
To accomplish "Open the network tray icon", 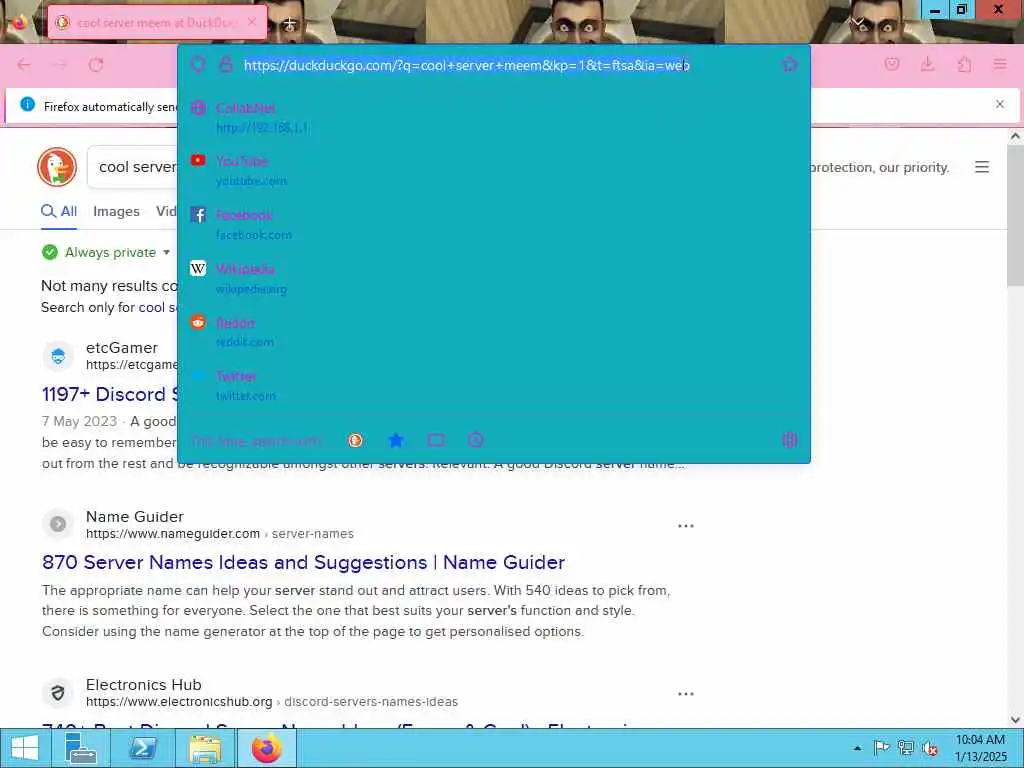I will coord(906,748).
